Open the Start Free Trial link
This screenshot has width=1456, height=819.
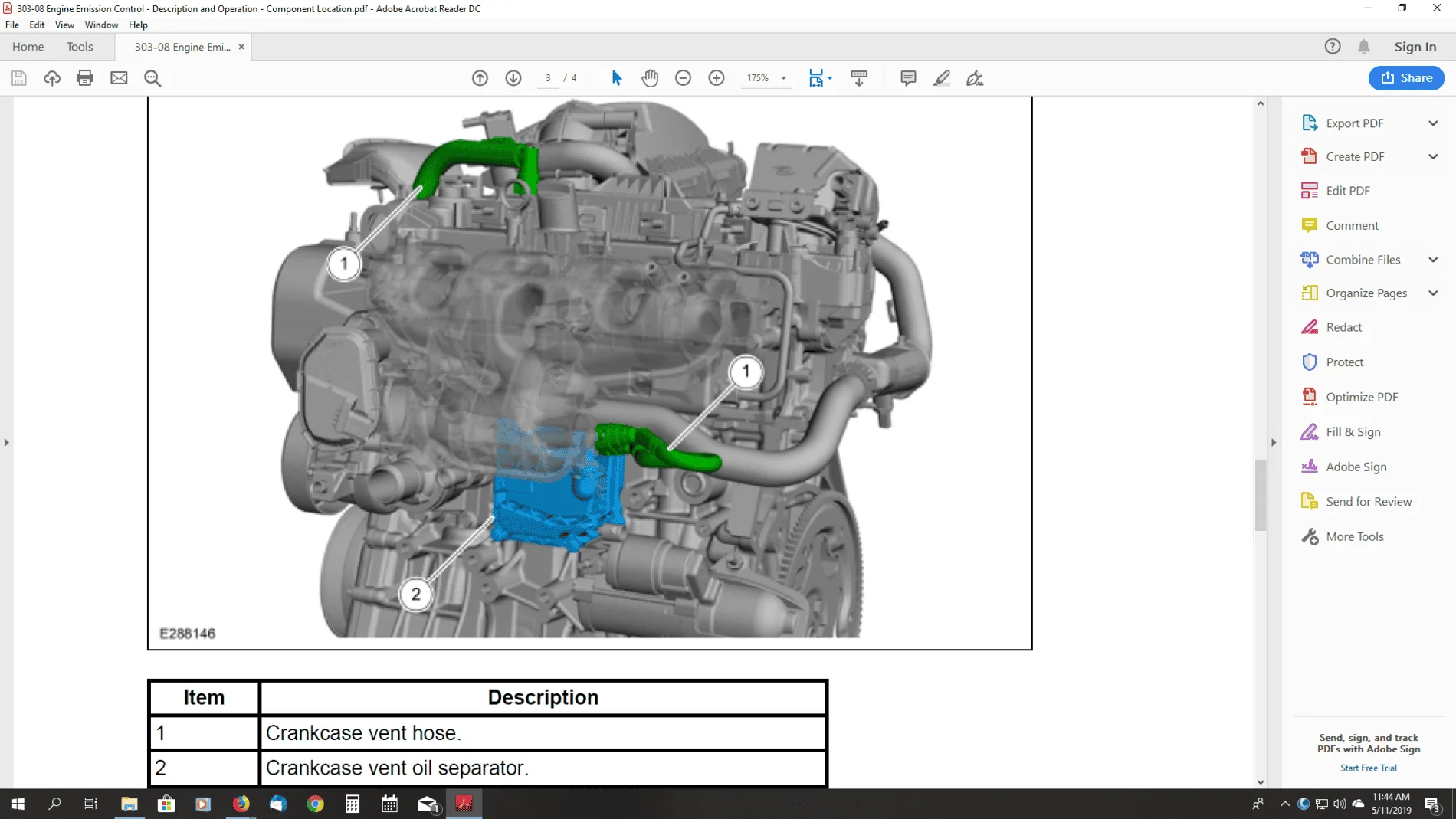(1369, 768)
